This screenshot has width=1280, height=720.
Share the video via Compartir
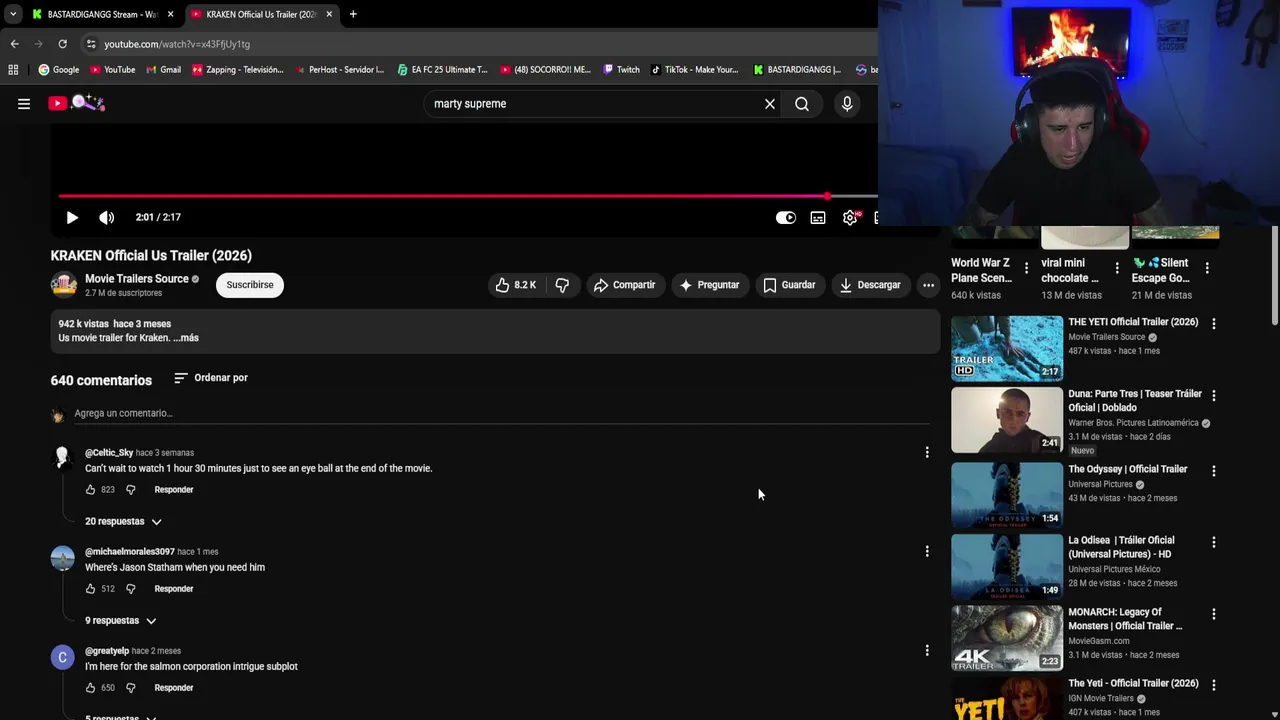pyautogui.click(x=624, y=285)
